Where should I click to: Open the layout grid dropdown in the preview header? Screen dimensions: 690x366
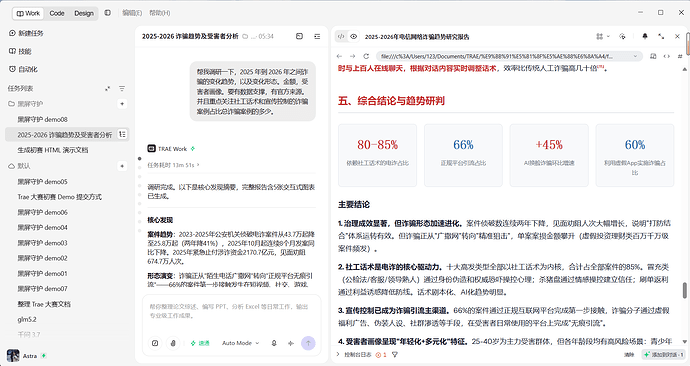[603, 37]
